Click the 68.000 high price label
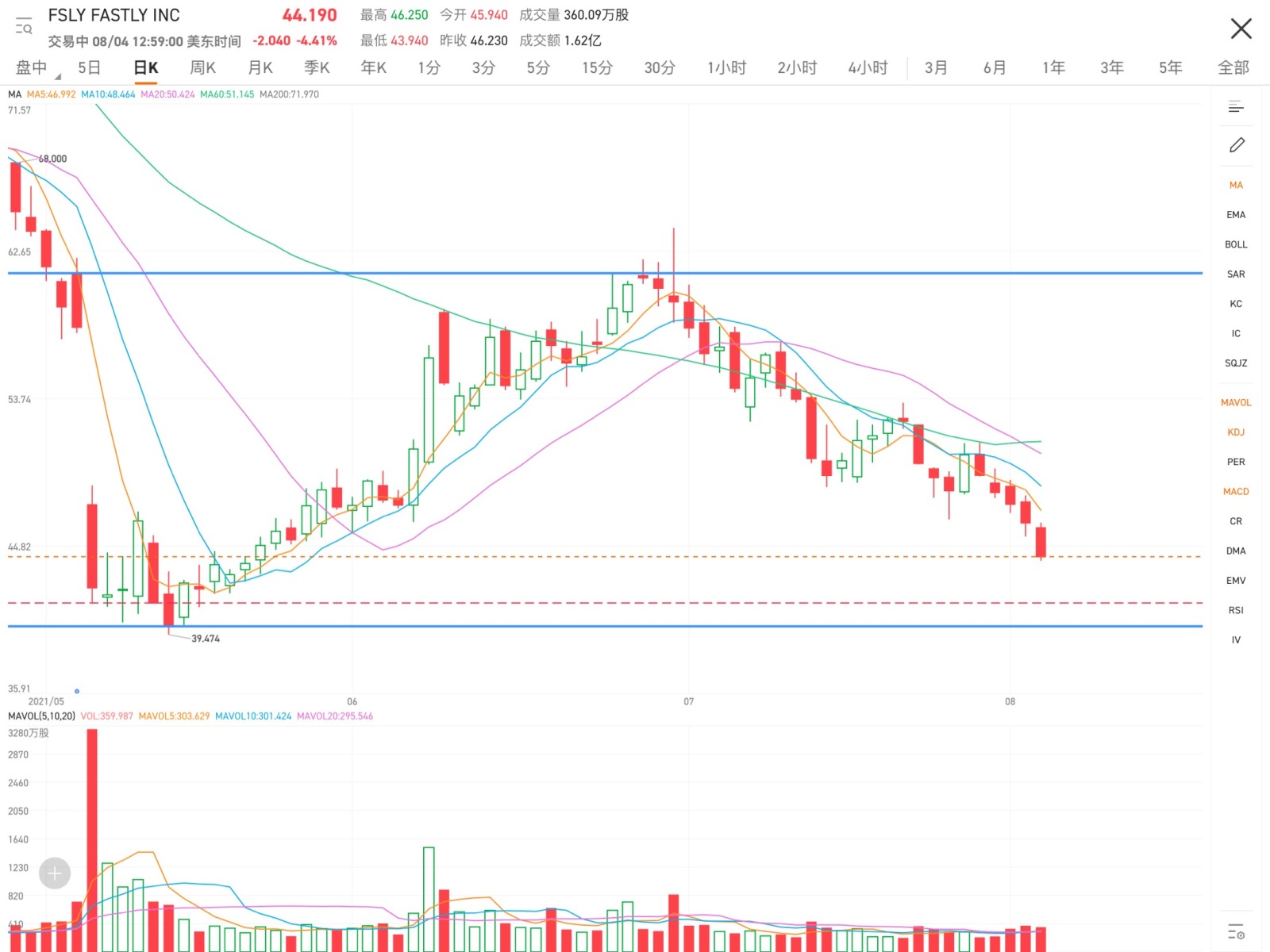1270x952 pixels. [53, 159]
